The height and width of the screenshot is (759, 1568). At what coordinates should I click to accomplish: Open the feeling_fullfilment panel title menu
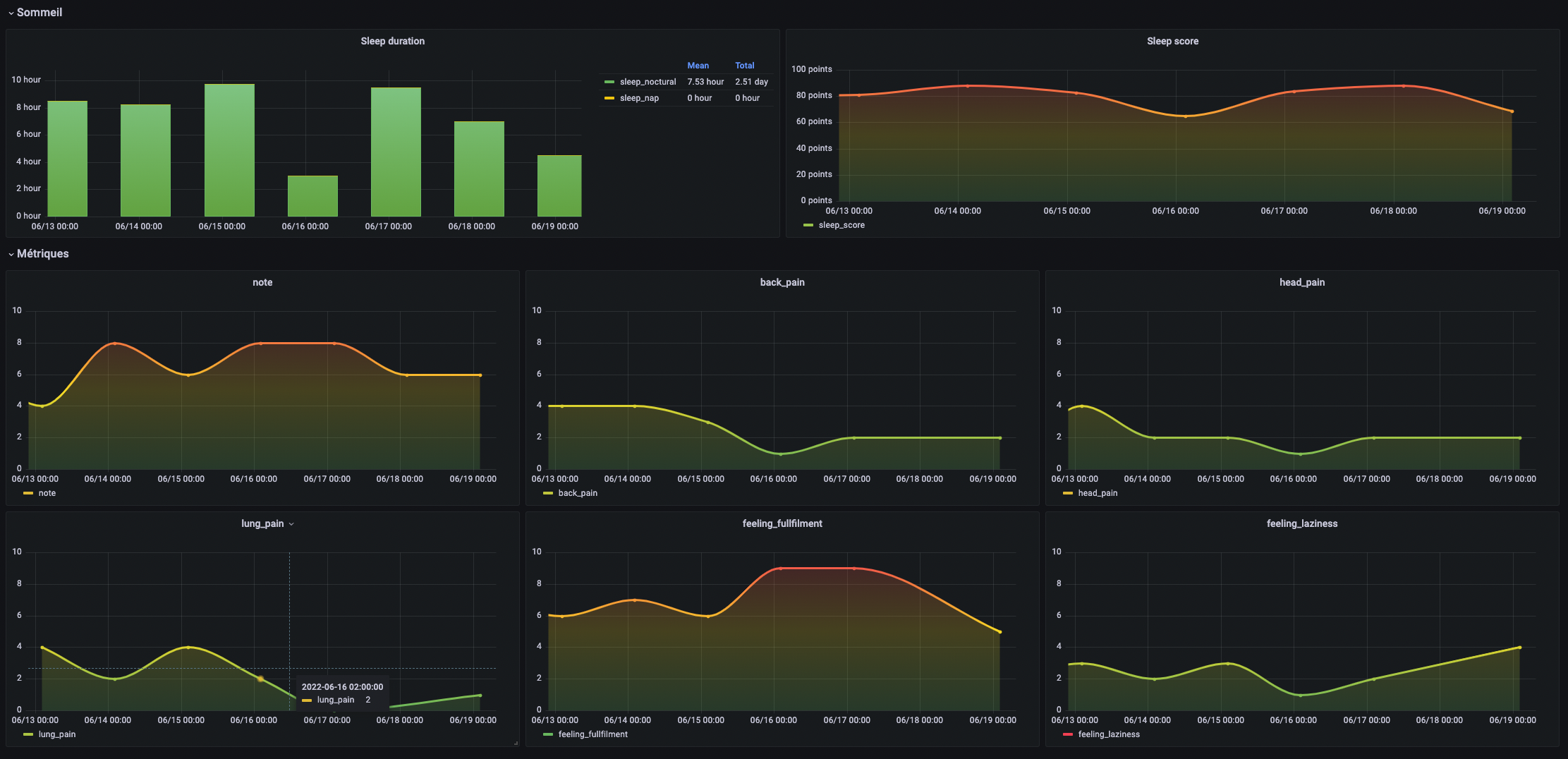[782, 523]
